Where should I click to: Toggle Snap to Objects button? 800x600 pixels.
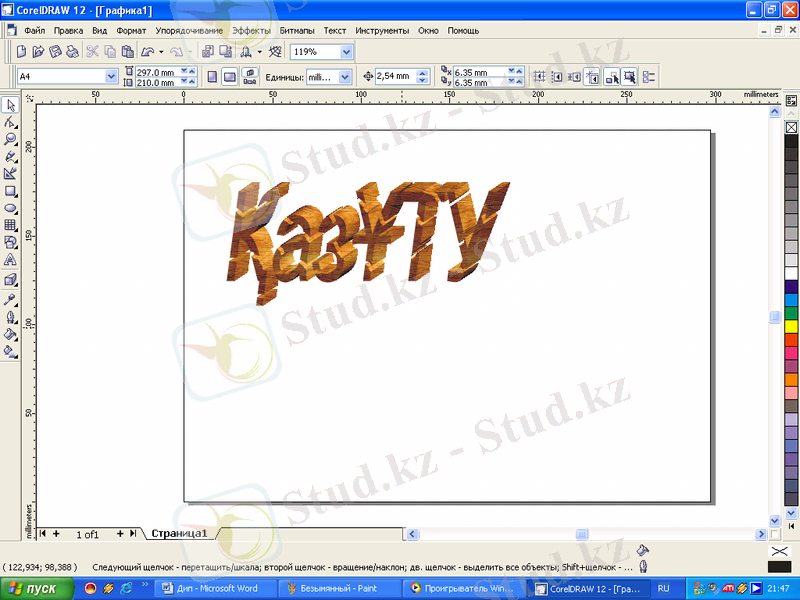(x=574, y=77)
